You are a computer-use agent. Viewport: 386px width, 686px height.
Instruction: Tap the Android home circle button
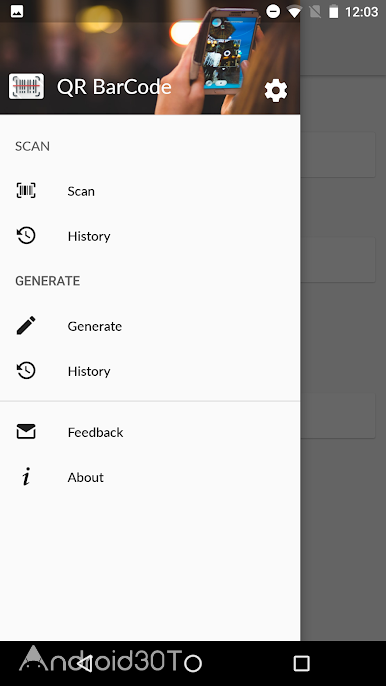click(193, 663)
